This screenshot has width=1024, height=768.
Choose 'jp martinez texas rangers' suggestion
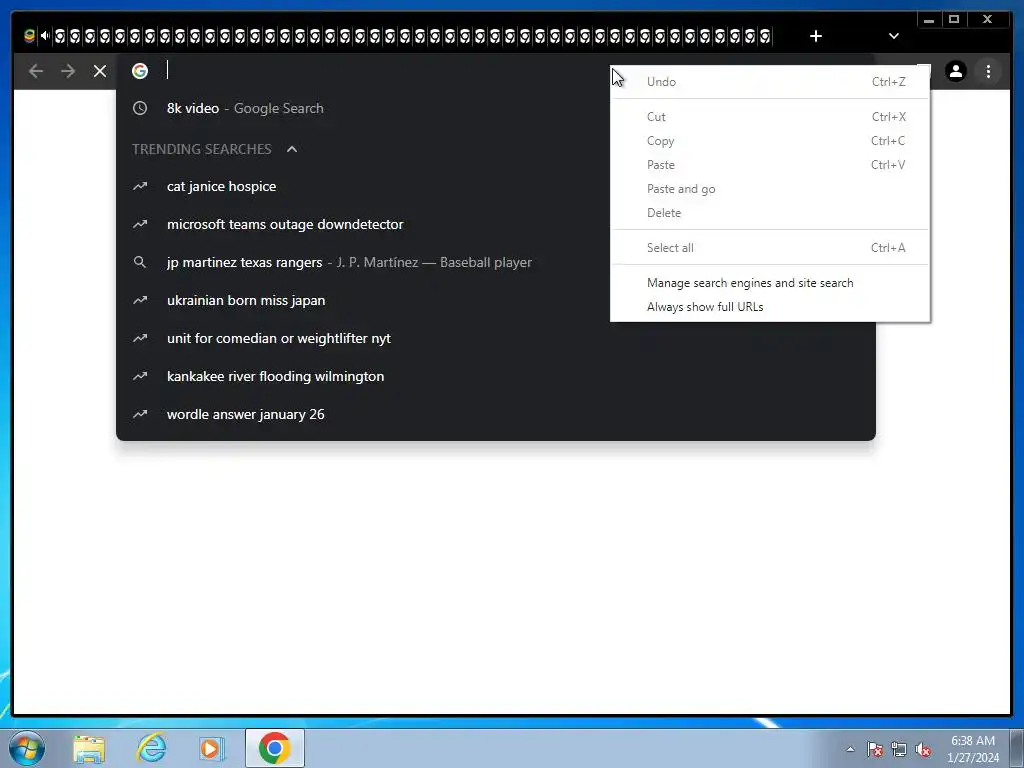pos(496,263)
